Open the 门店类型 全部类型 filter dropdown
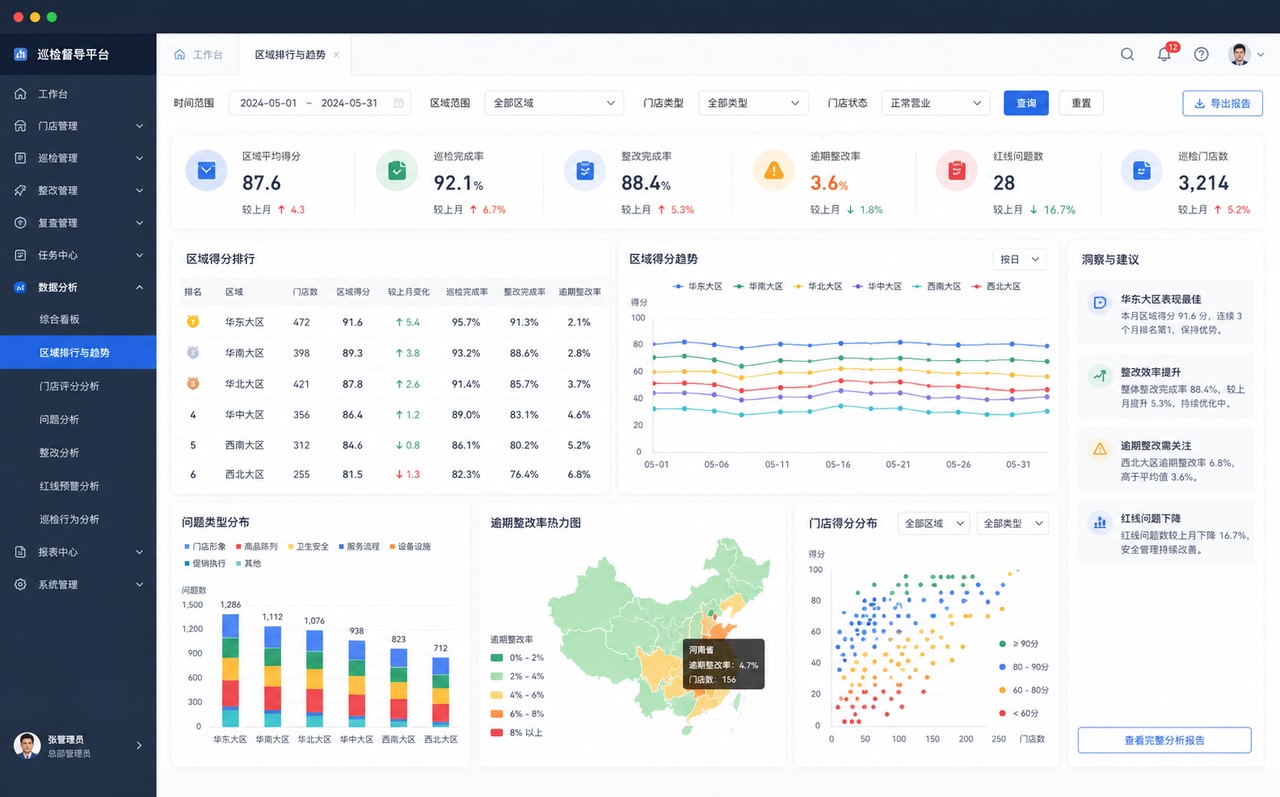The width and height of the screenshot is (1280, 797). coord(753,103)
